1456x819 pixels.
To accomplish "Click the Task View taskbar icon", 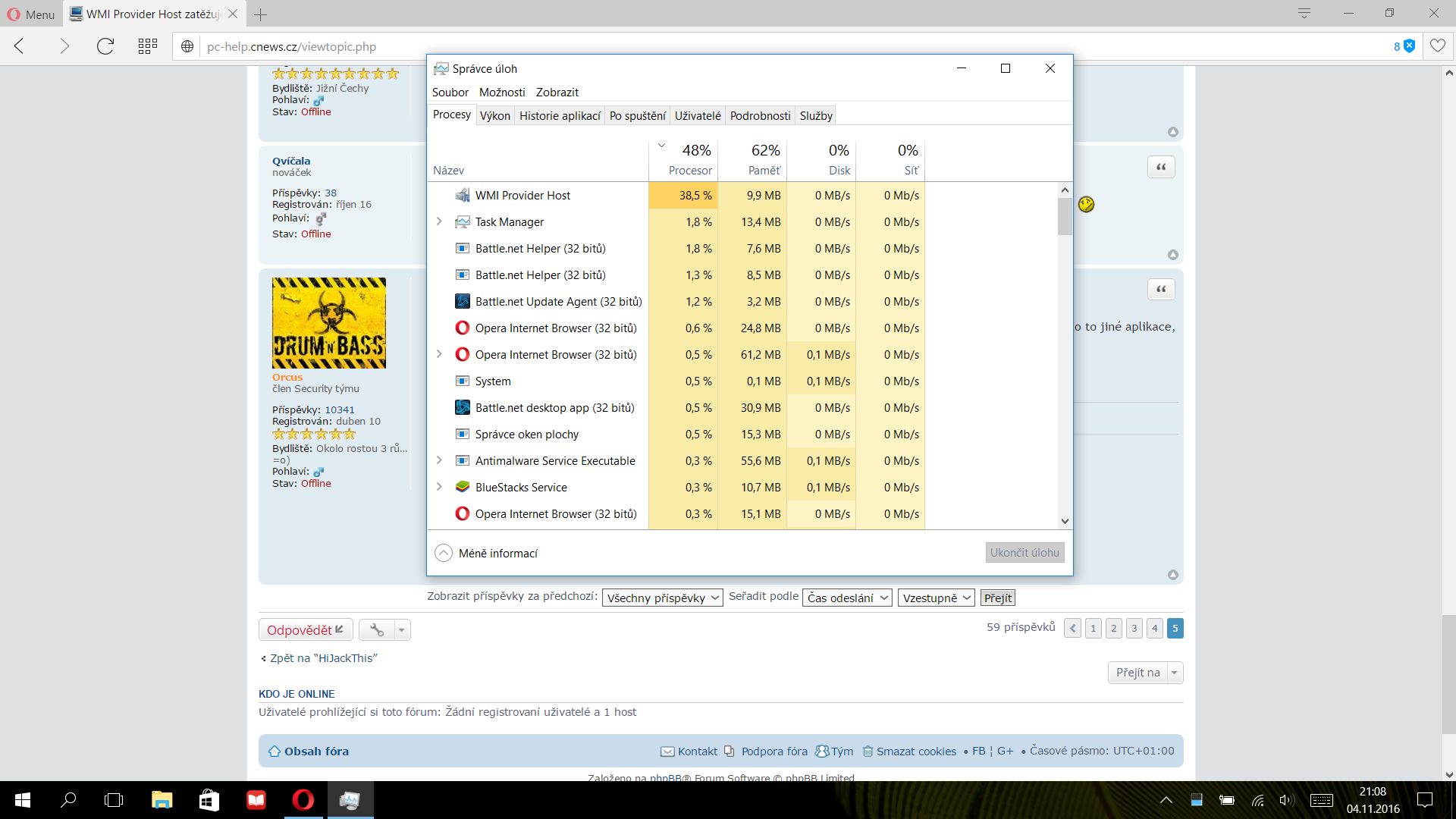I will (x=114, y=800).
